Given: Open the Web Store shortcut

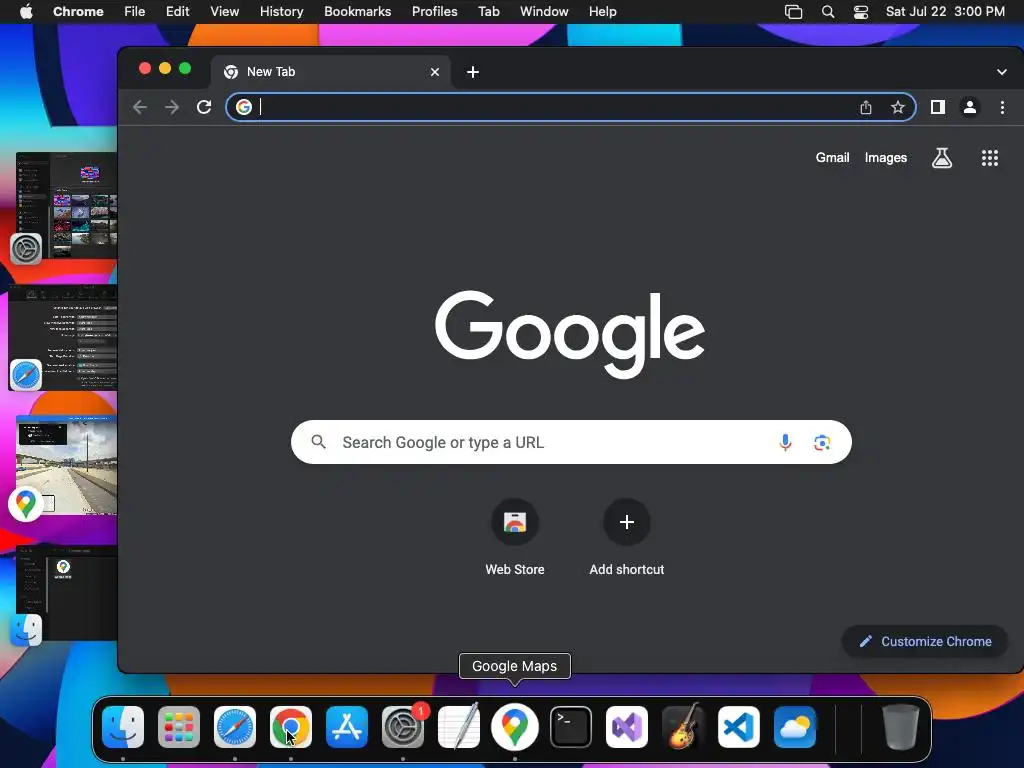Looking at the screenshot, I should 515,537.
